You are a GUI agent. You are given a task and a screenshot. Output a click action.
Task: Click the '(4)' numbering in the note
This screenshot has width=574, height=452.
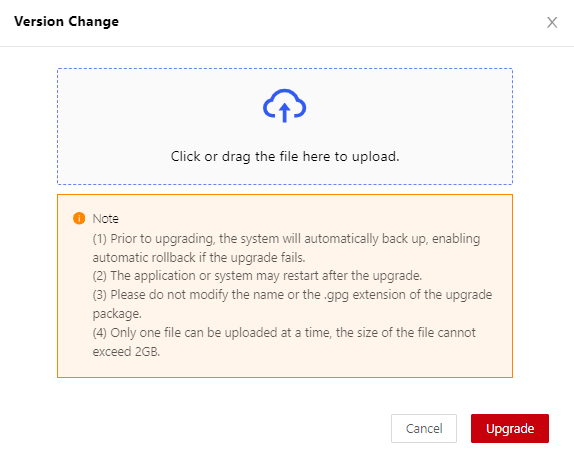(x=100, y=333)
